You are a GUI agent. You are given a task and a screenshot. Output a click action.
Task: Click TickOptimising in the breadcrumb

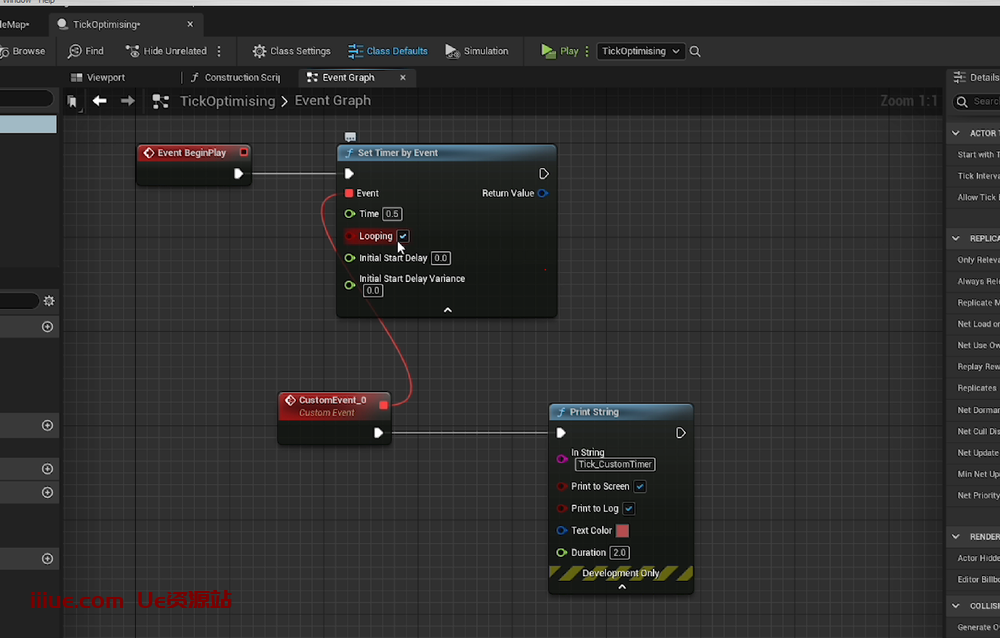[227, 101]
